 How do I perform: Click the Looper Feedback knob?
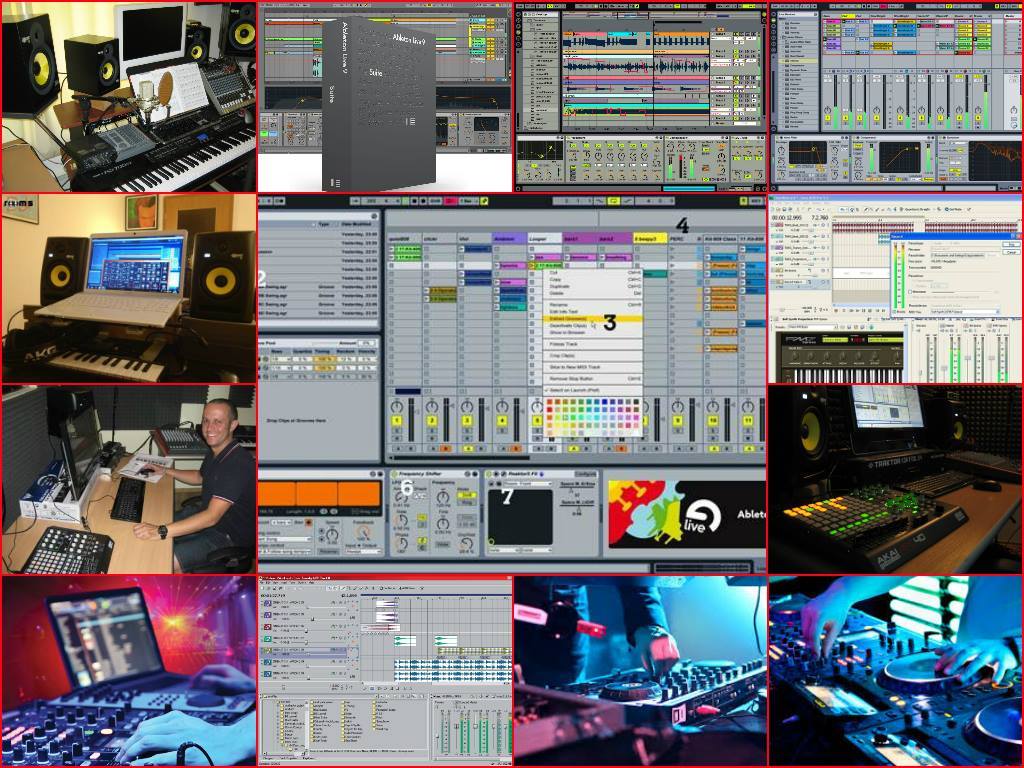363,532
